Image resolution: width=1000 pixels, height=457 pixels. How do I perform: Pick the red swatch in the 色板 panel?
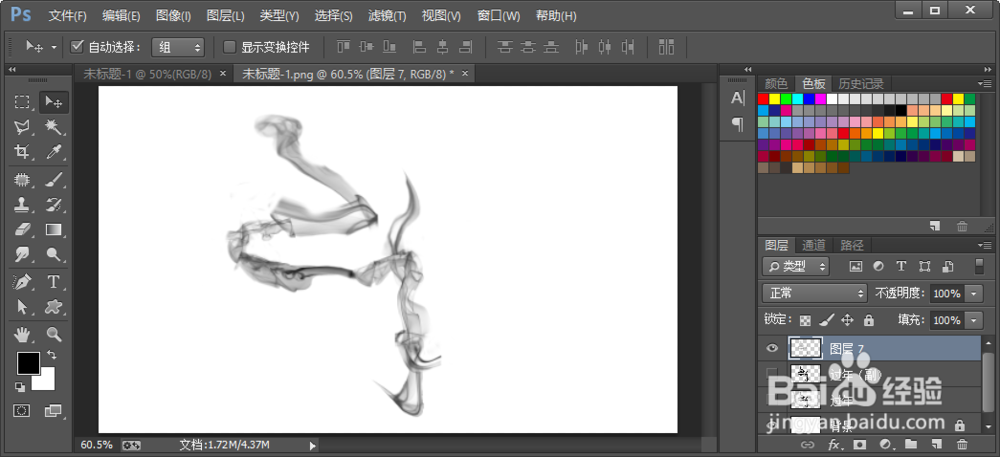(x=763, y=99)
